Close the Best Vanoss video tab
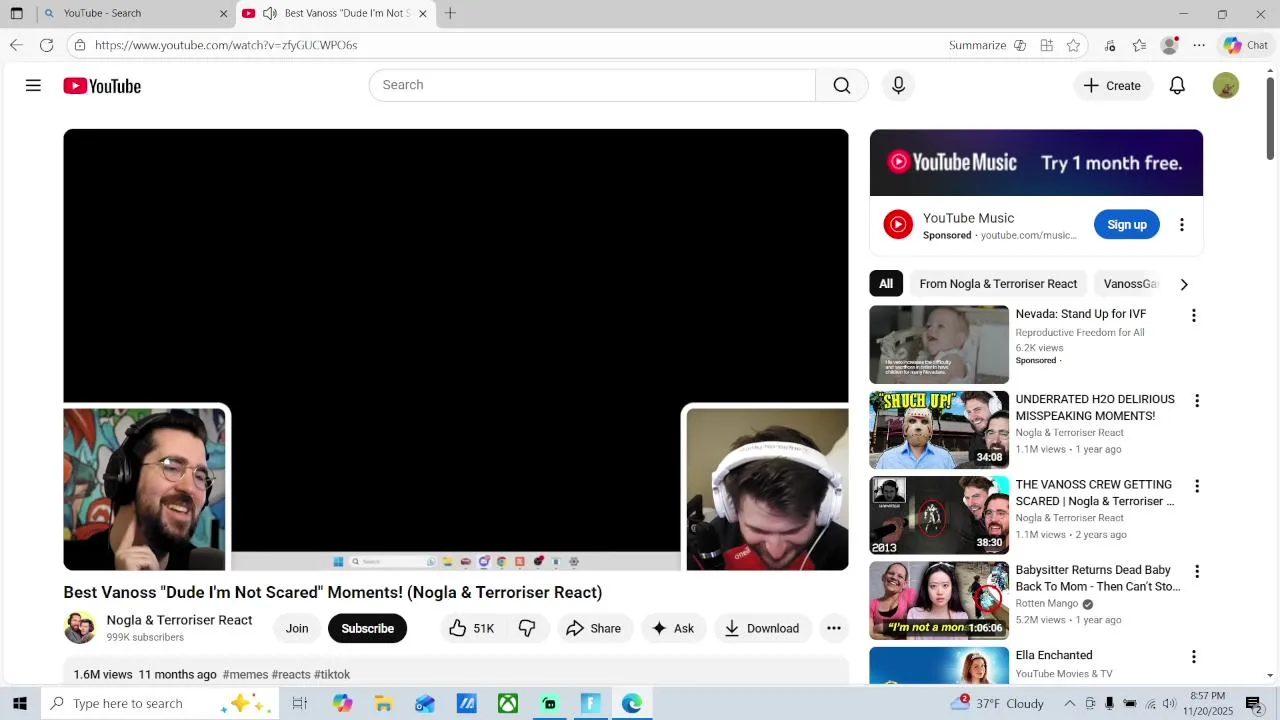Screen dimensions: 1280x720 pyautogui.click(x=422, y=14)
